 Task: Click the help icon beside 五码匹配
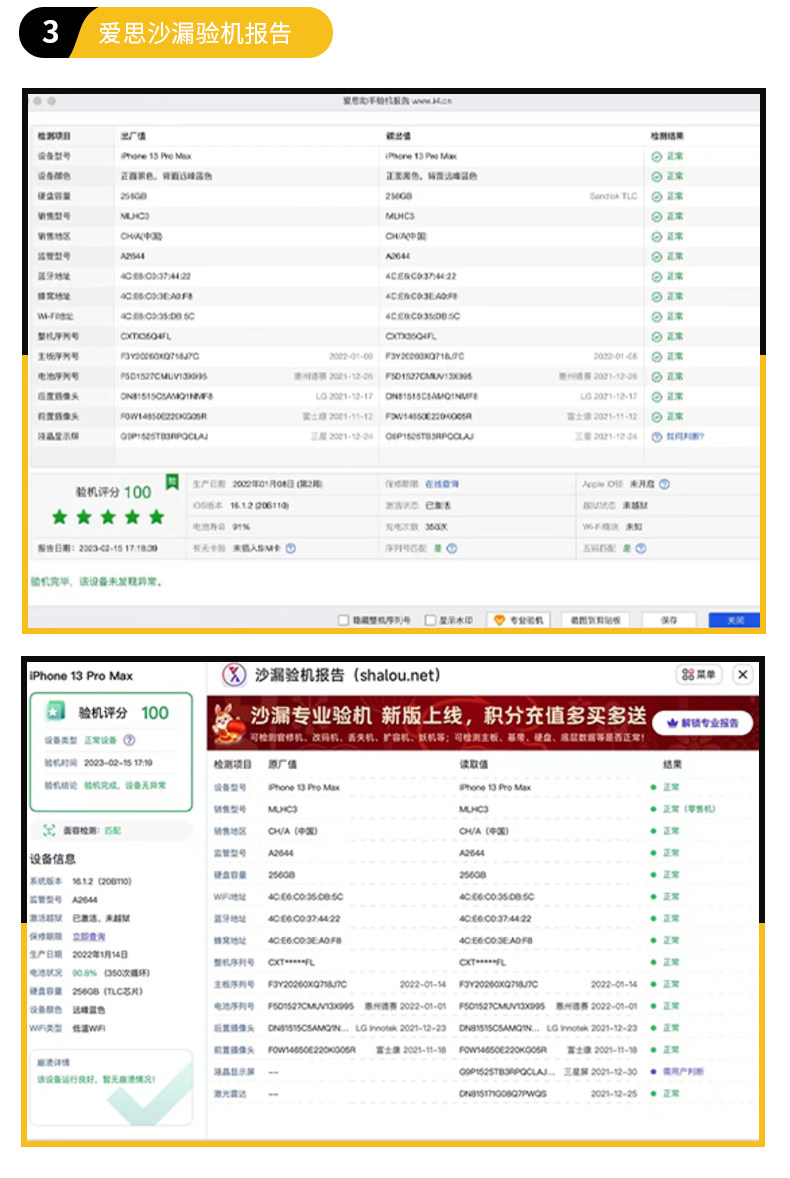tap(641, 548)
